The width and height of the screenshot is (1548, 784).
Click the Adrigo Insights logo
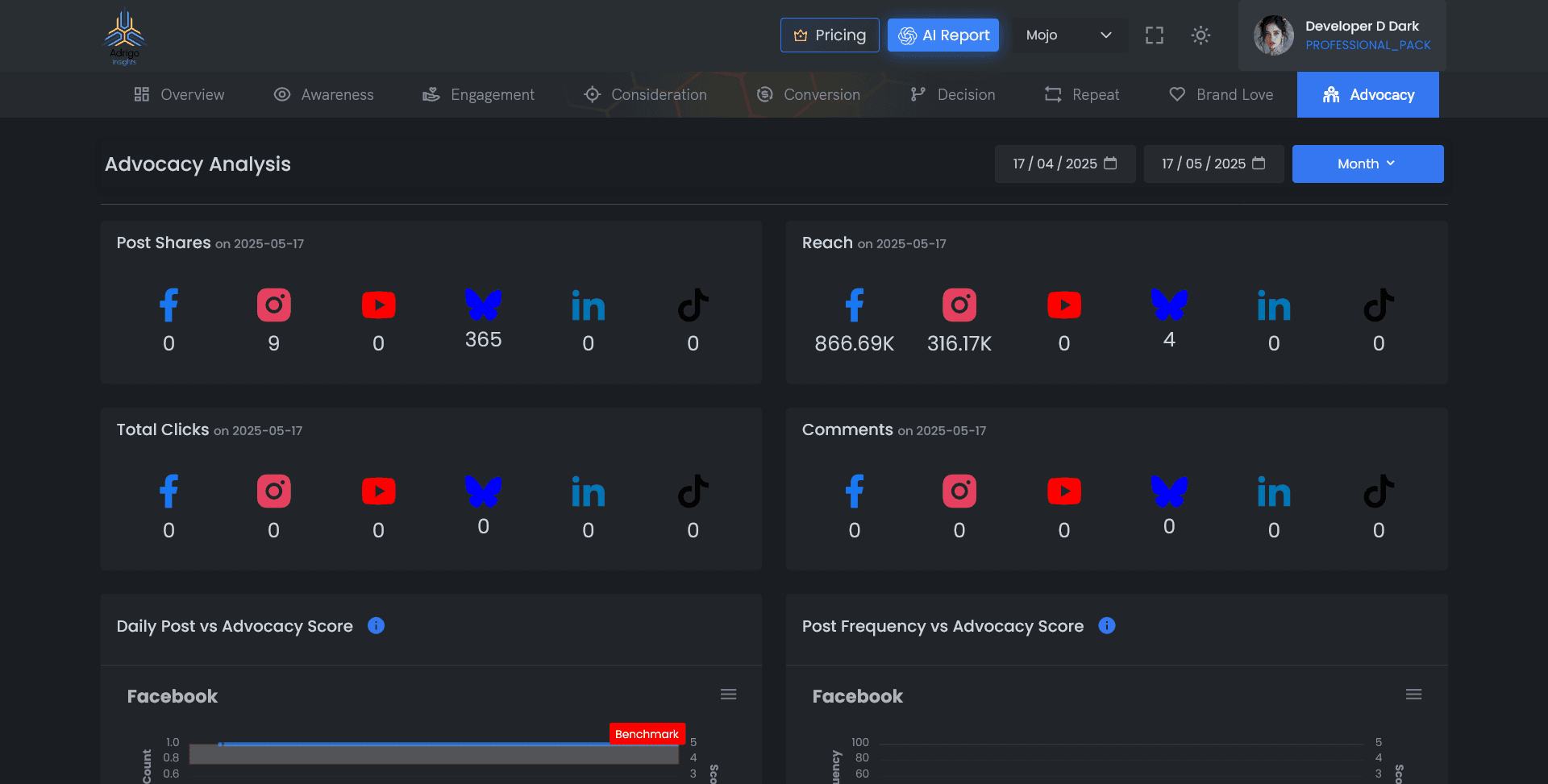click(x=124, y=37)
